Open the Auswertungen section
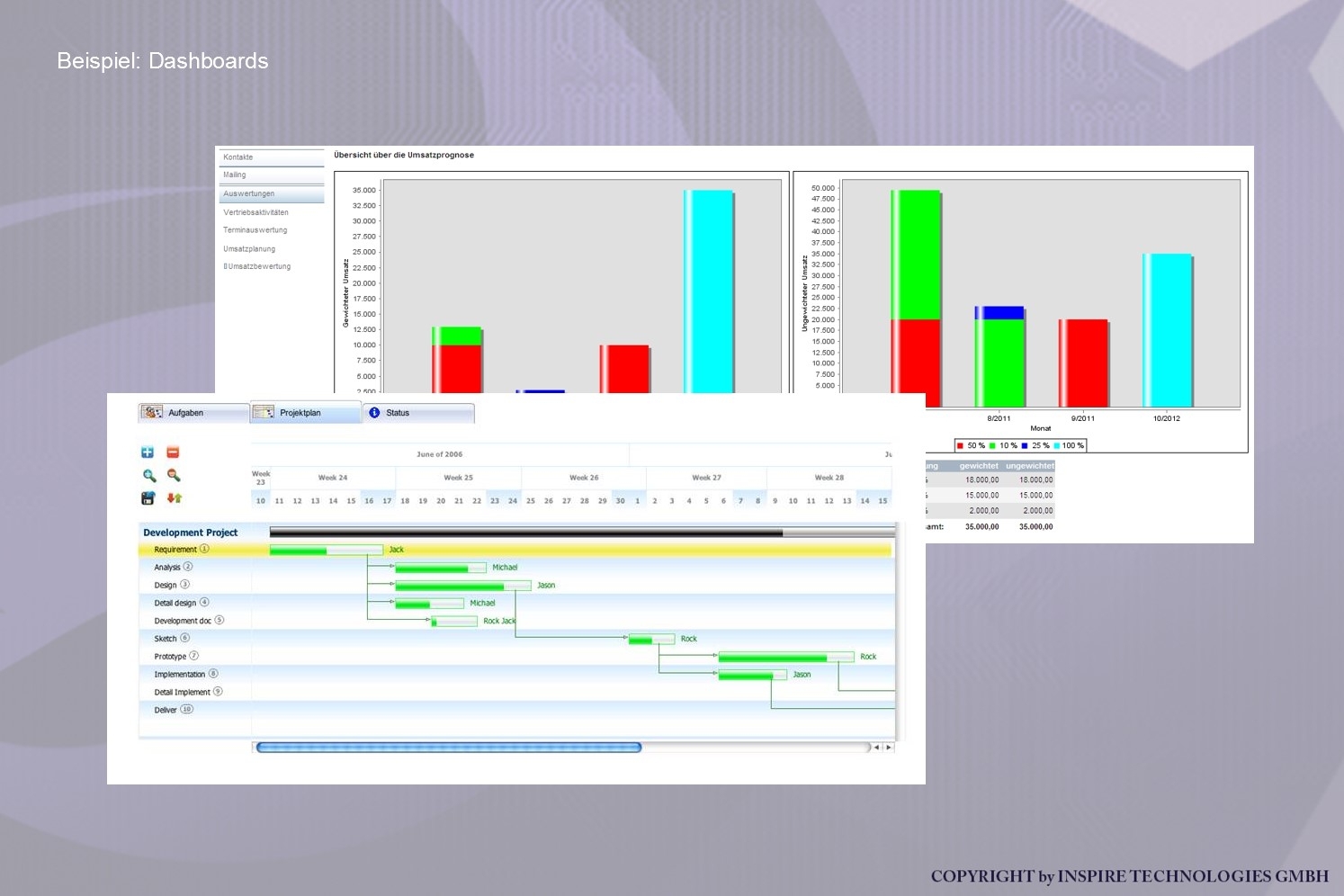Screen dimensions: 1344x896 [x=272, y=194]
